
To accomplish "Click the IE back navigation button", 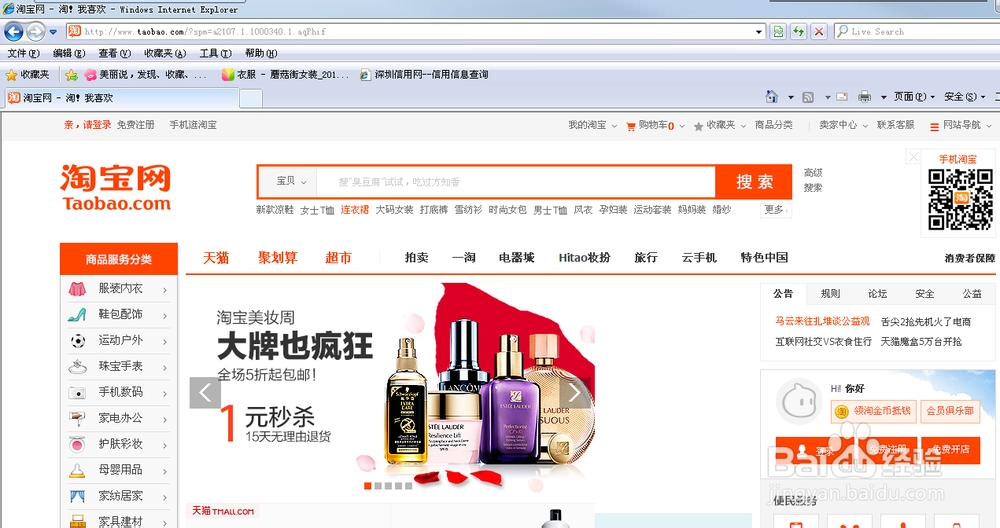I will pos(13,31).
